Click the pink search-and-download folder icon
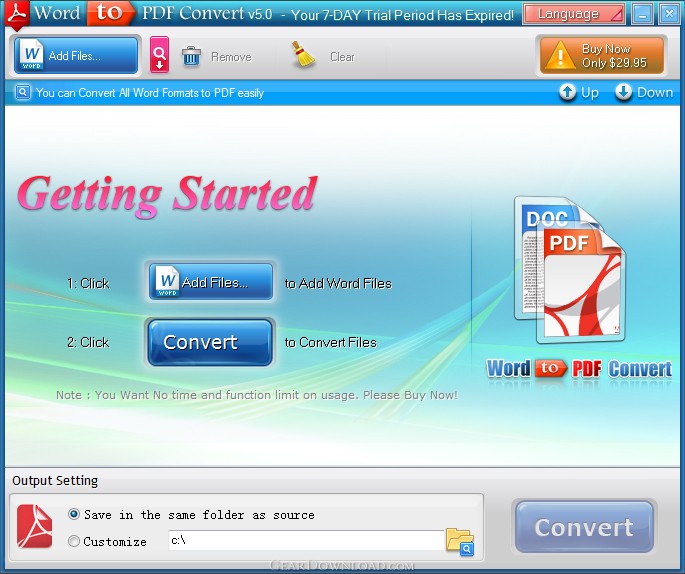685x574 pixels. tap(159, 55)
